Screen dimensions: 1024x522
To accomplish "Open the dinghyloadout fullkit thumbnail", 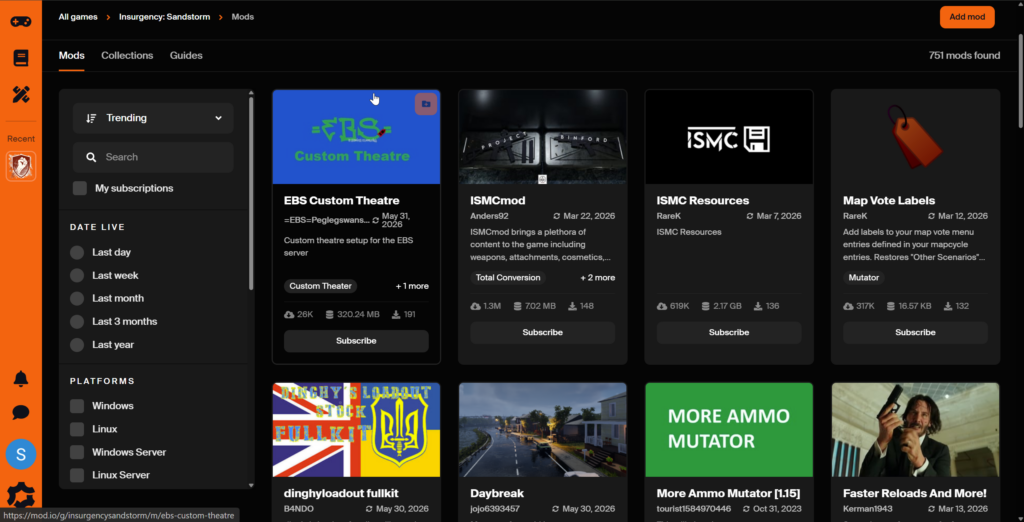I will [356, 430].
